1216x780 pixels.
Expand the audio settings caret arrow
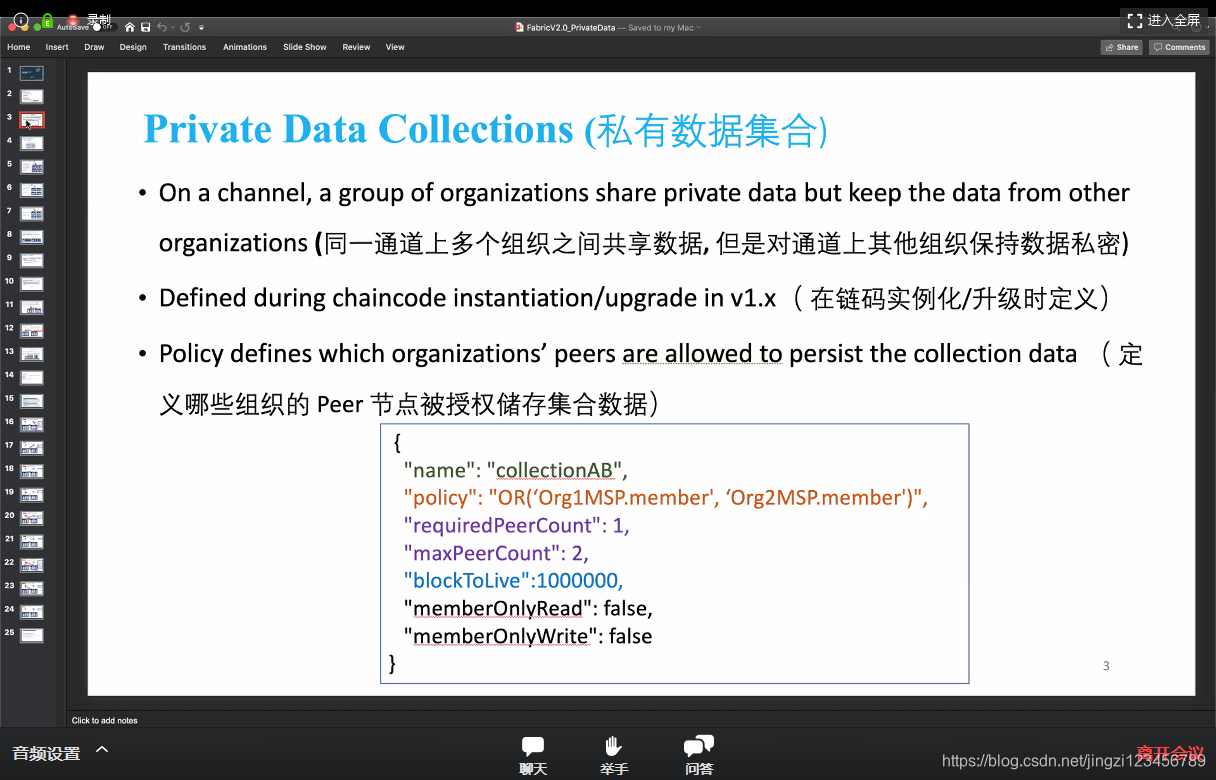pyautogui.click(x=102, y=750)
